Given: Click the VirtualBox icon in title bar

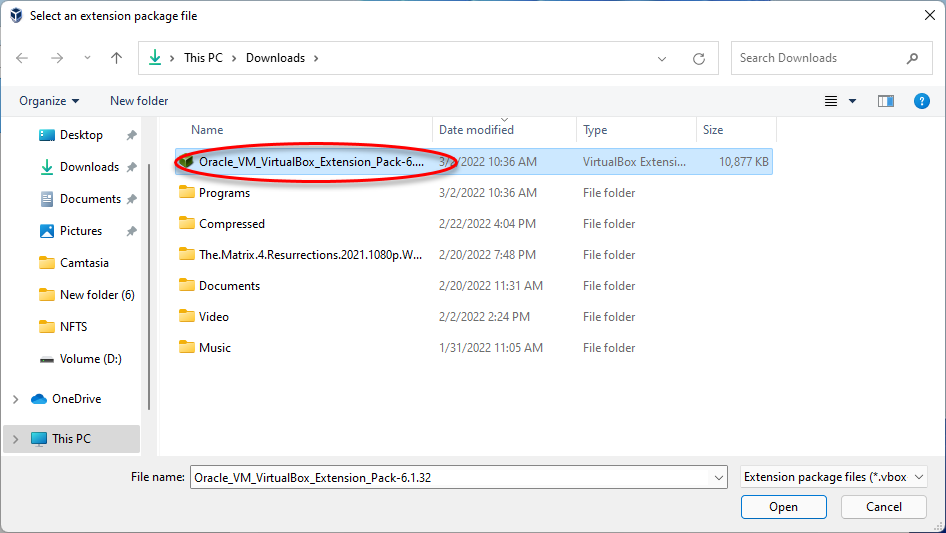Looking at the screenshot, I should [x=16, y=16].
